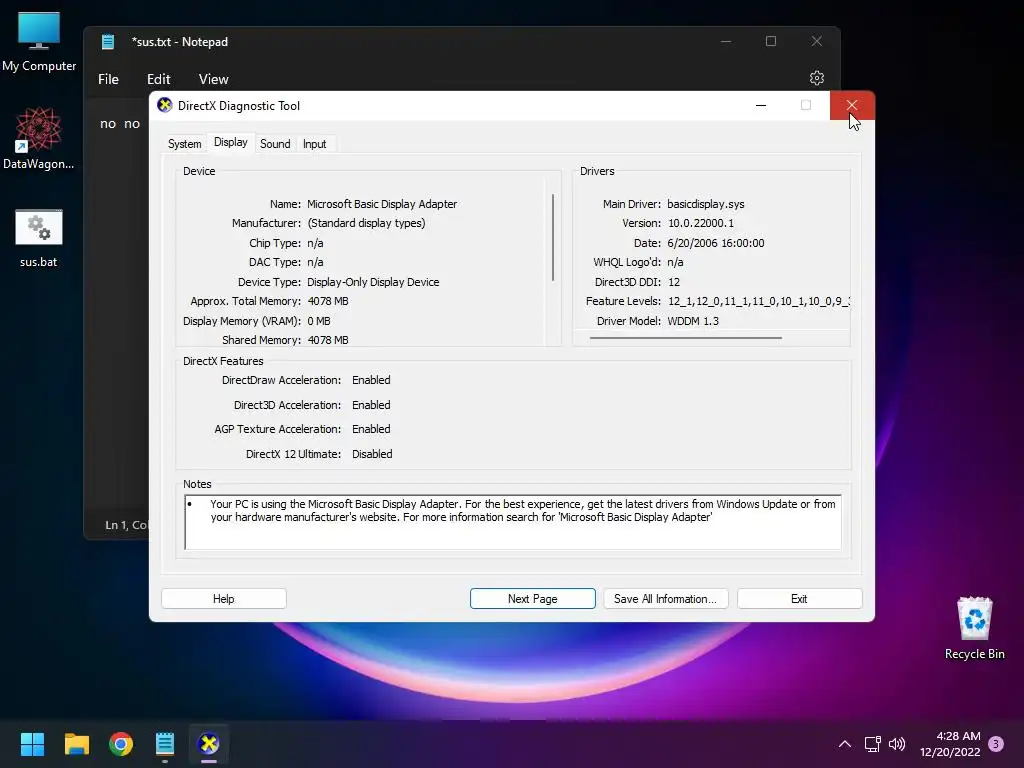The width and height of the screenshot is (1024, 768).
Task: Open the taskbar clock and date
Action: pos(950,744)
